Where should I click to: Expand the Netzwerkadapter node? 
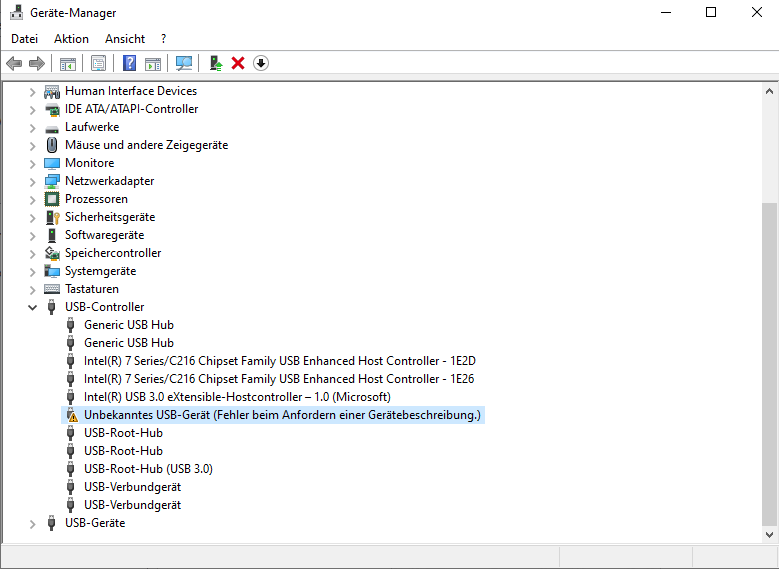[x=32, y=182]
